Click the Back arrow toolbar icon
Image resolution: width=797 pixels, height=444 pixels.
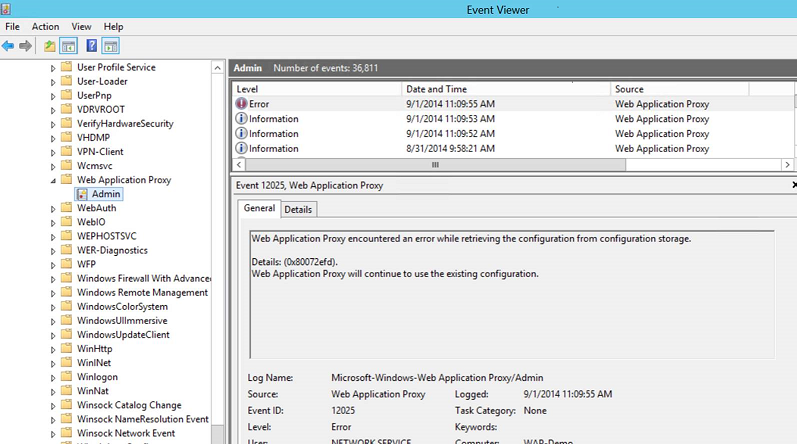[9, 46]
